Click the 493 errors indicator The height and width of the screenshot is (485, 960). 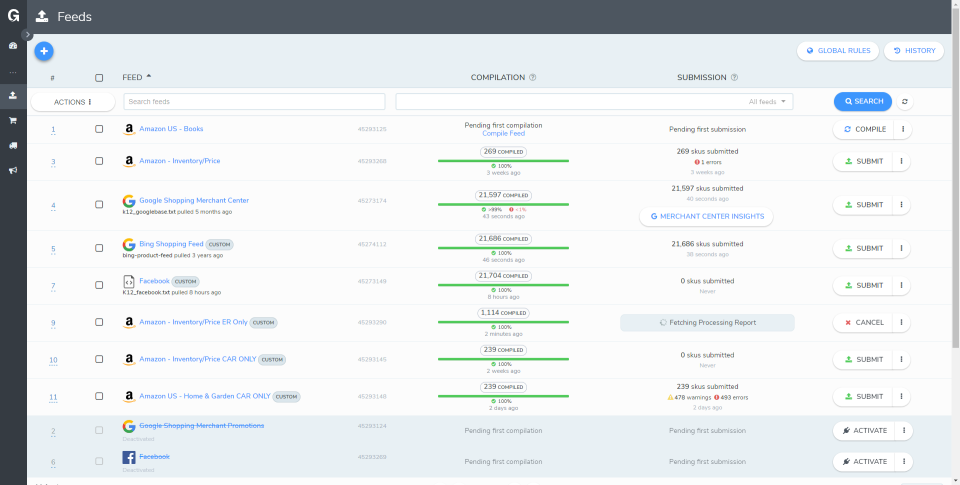(x=730, y=397)
